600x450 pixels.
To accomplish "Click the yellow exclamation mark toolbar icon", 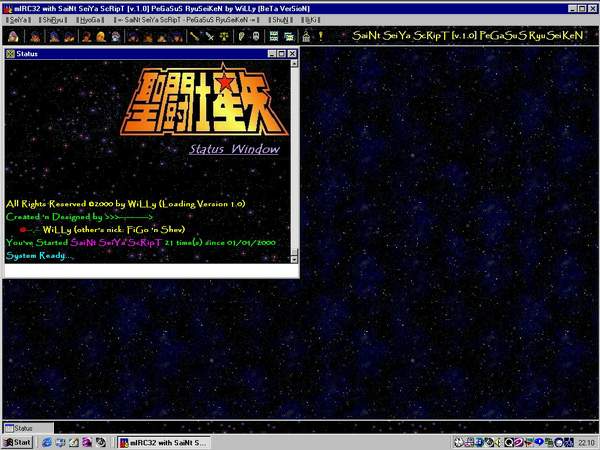I will [321, 37].
